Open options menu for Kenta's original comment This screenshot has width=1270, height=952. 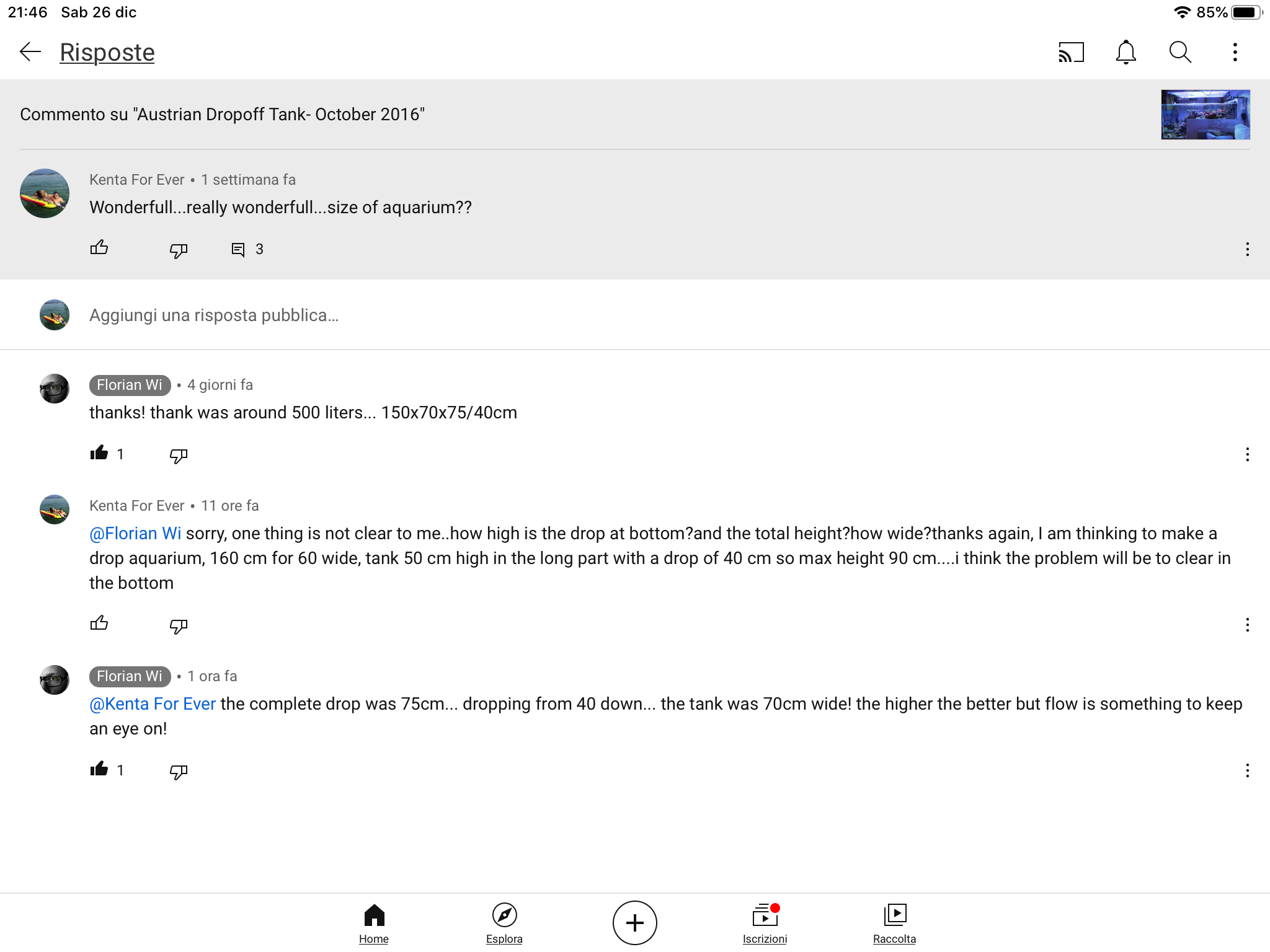tap(1247, 249)
